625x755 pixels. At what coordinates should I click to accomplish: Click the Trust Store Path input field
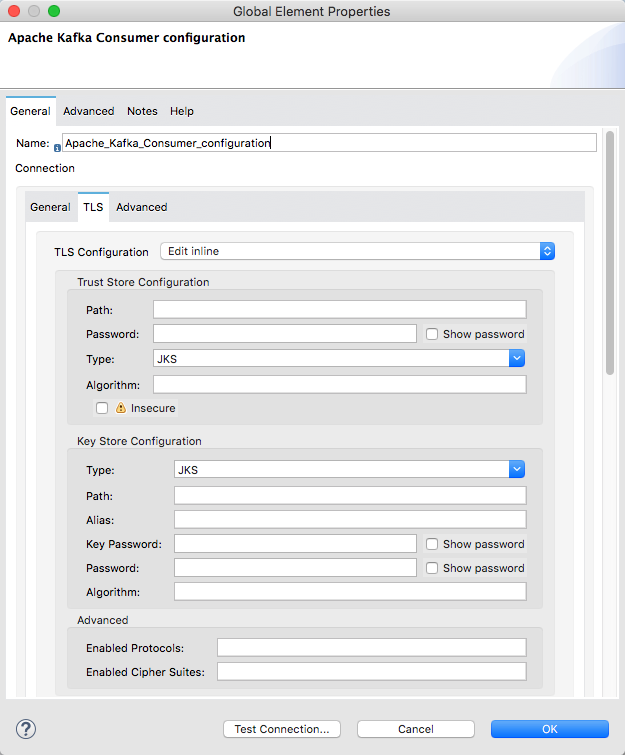click(339, 310)
